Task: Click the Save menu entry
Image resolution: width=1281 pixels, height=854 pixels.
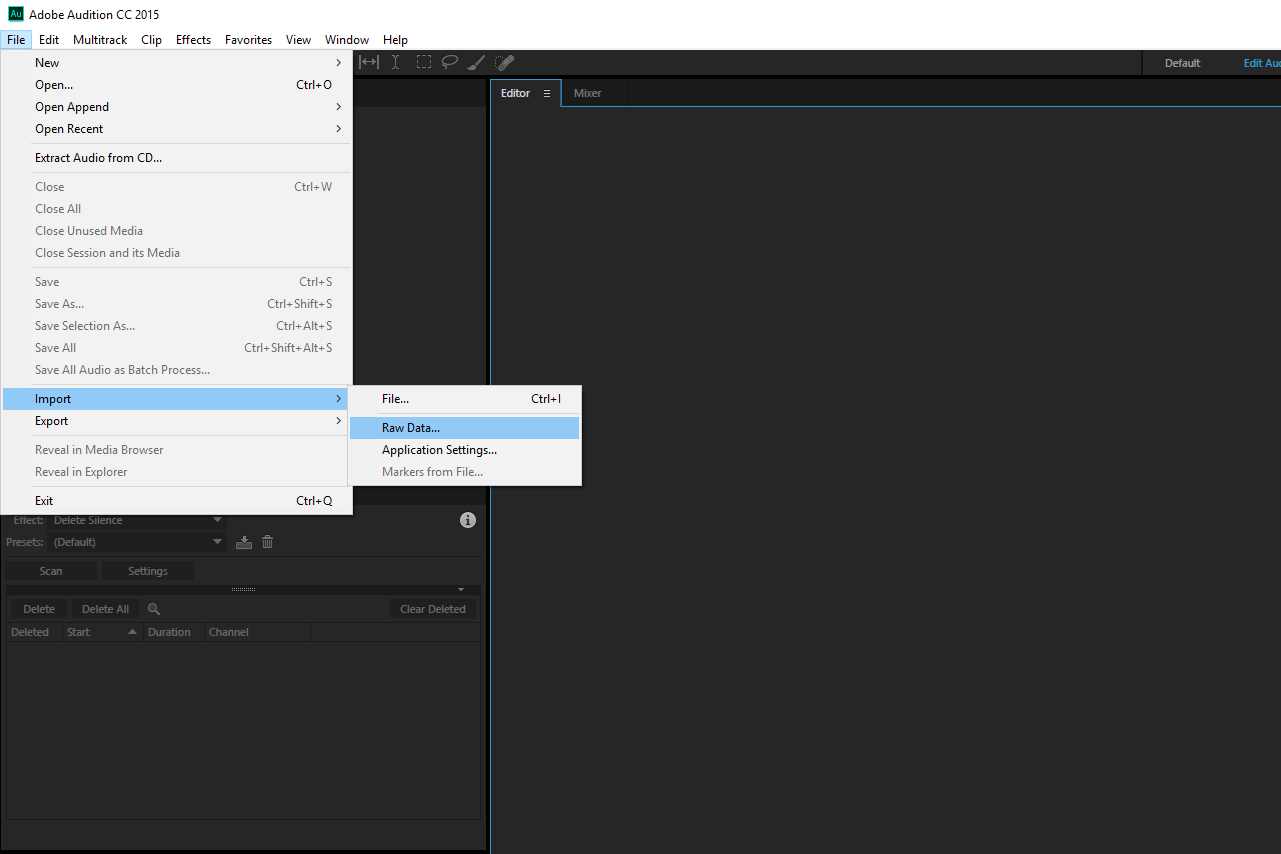Action: 178,282
